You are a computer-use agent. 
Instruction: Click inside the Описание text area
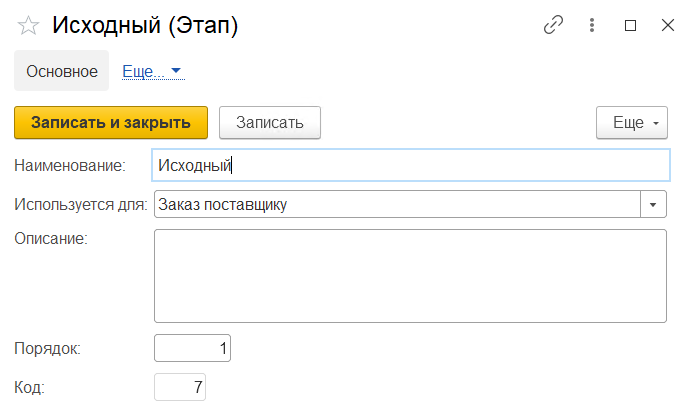point(410,276)
